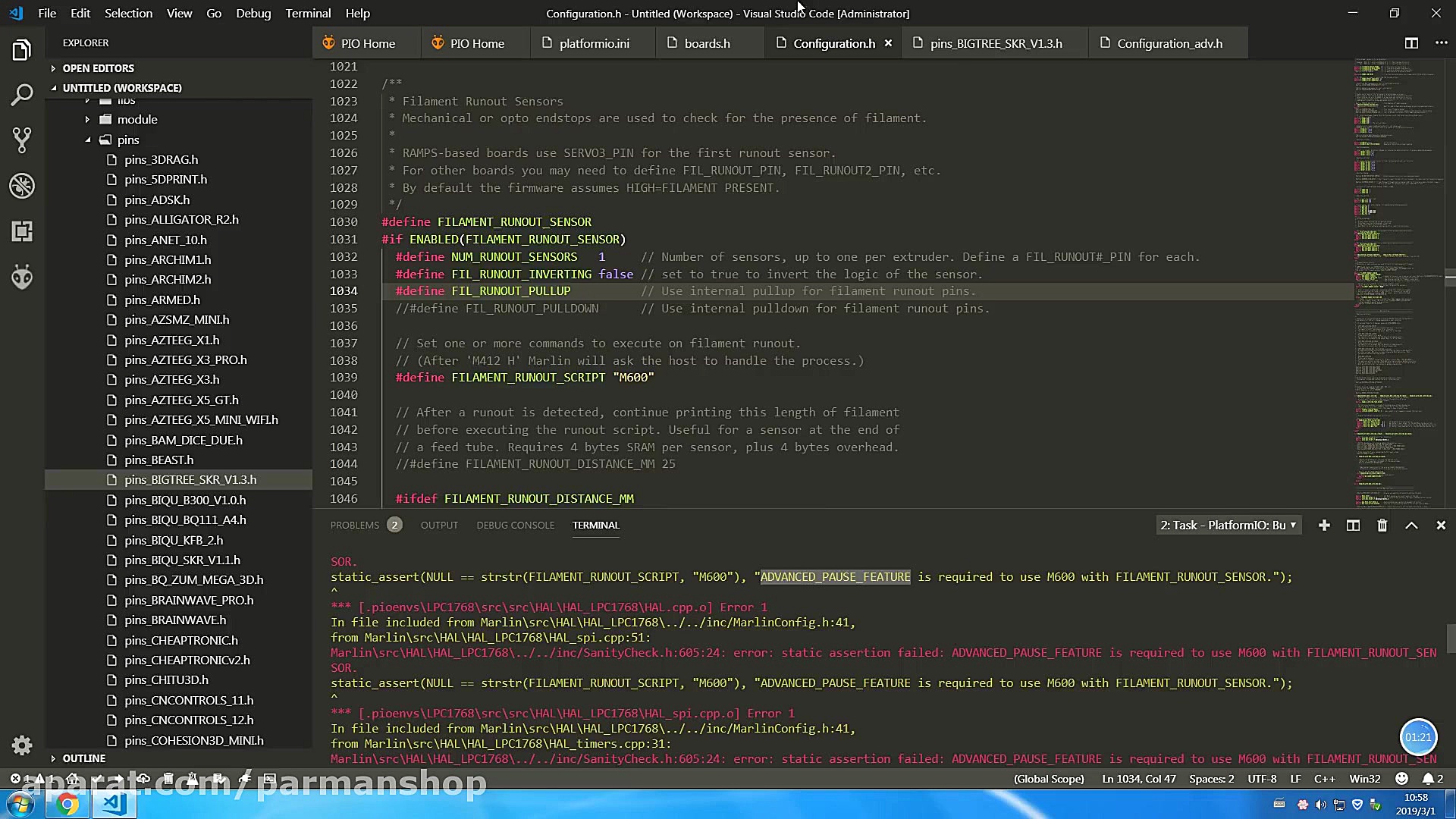Open the Source Control view
Image resolution: width=1456 pixels, height=819 pixels.
tap(22, 140)
